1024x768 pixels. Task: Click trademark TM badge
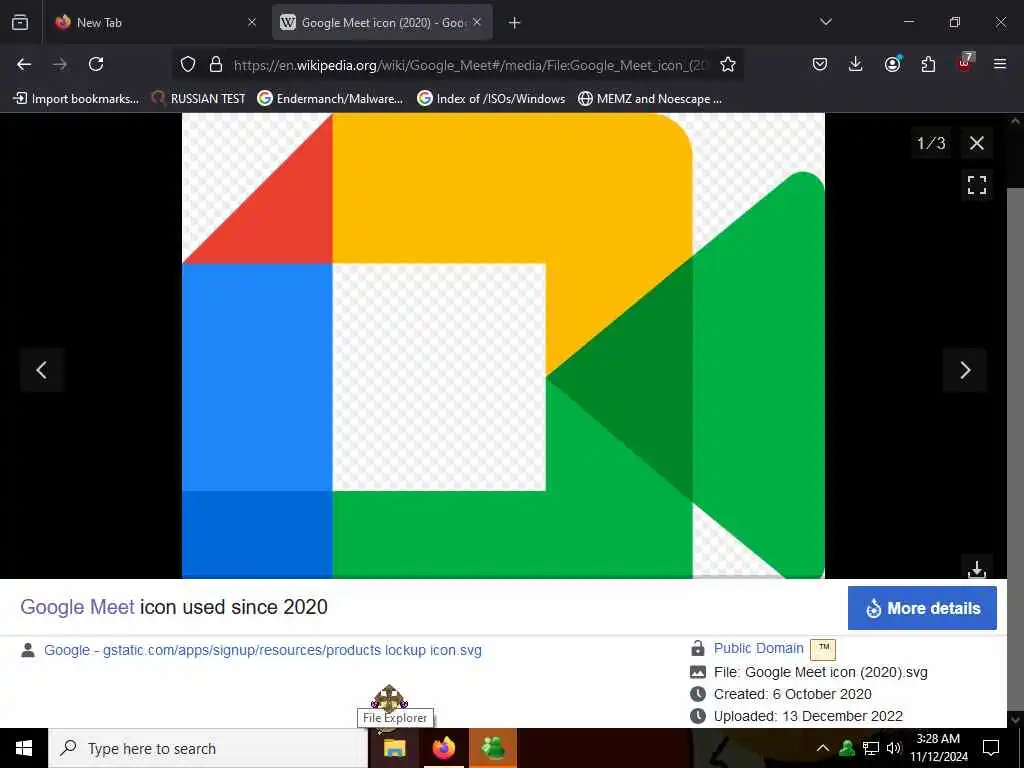823,649
